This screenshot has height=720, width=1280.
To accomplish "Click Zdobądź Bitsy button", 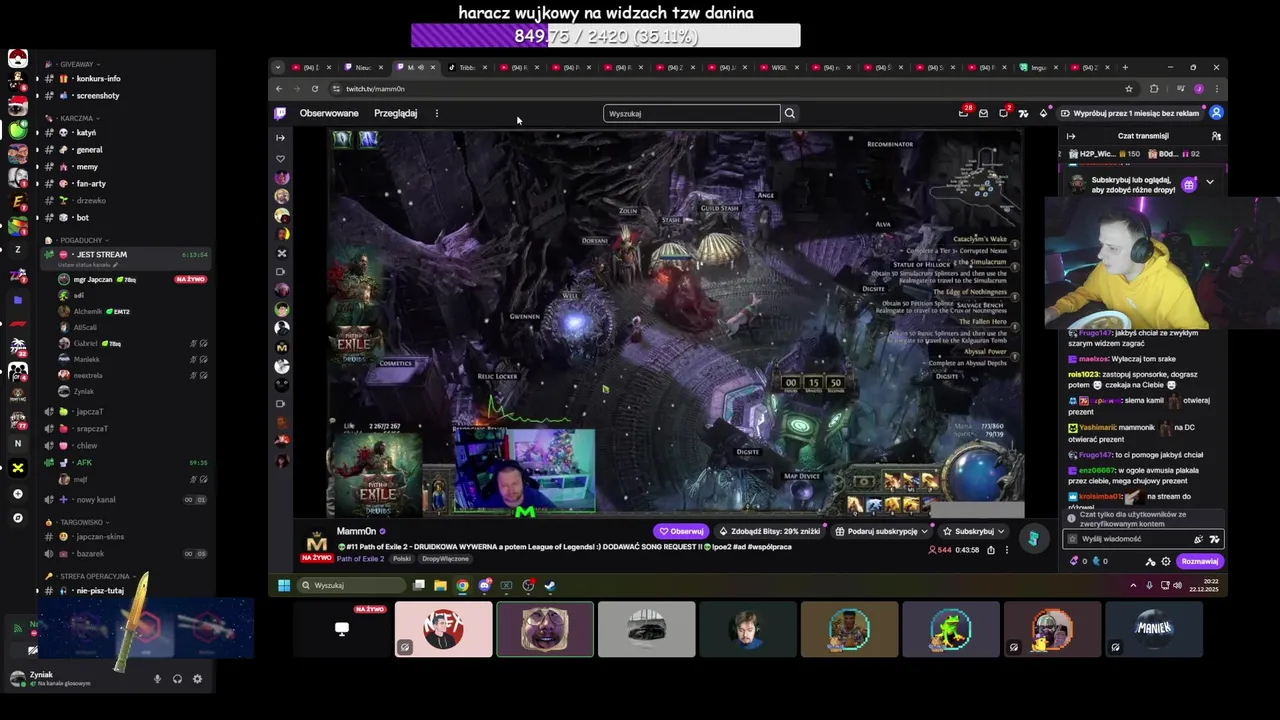I will click(x=768, y=531).
